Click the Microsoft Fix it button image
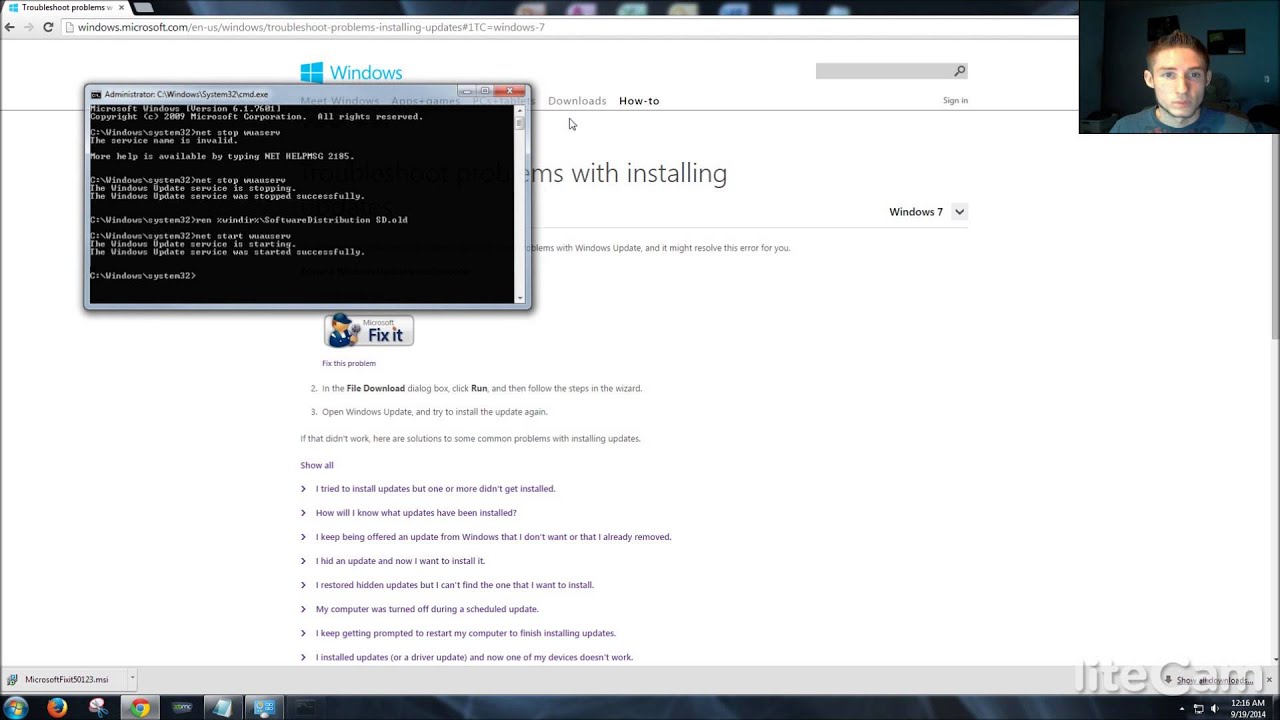 tap(368, 330)
